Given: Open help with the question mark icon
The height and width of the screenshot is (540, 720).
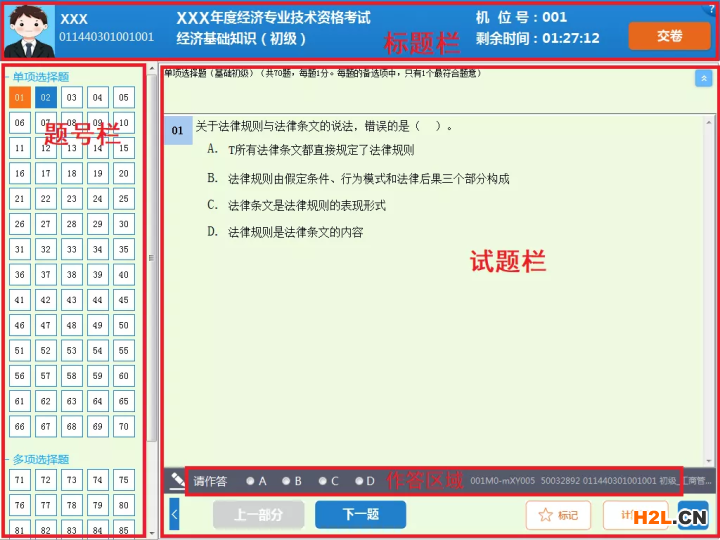Looking at the screenshot, I should coord(711,8).
